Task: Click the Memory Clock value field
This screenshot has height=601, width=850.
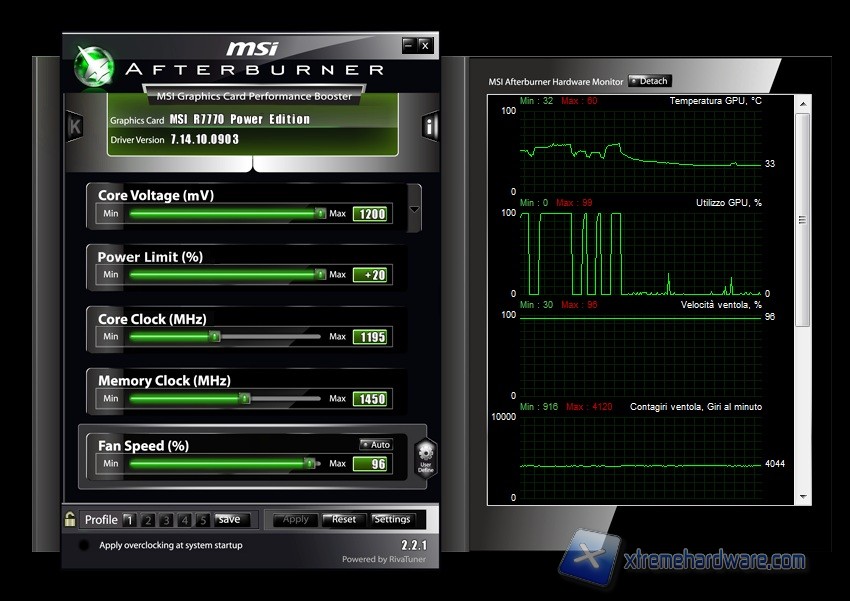Action: [370, 399]
